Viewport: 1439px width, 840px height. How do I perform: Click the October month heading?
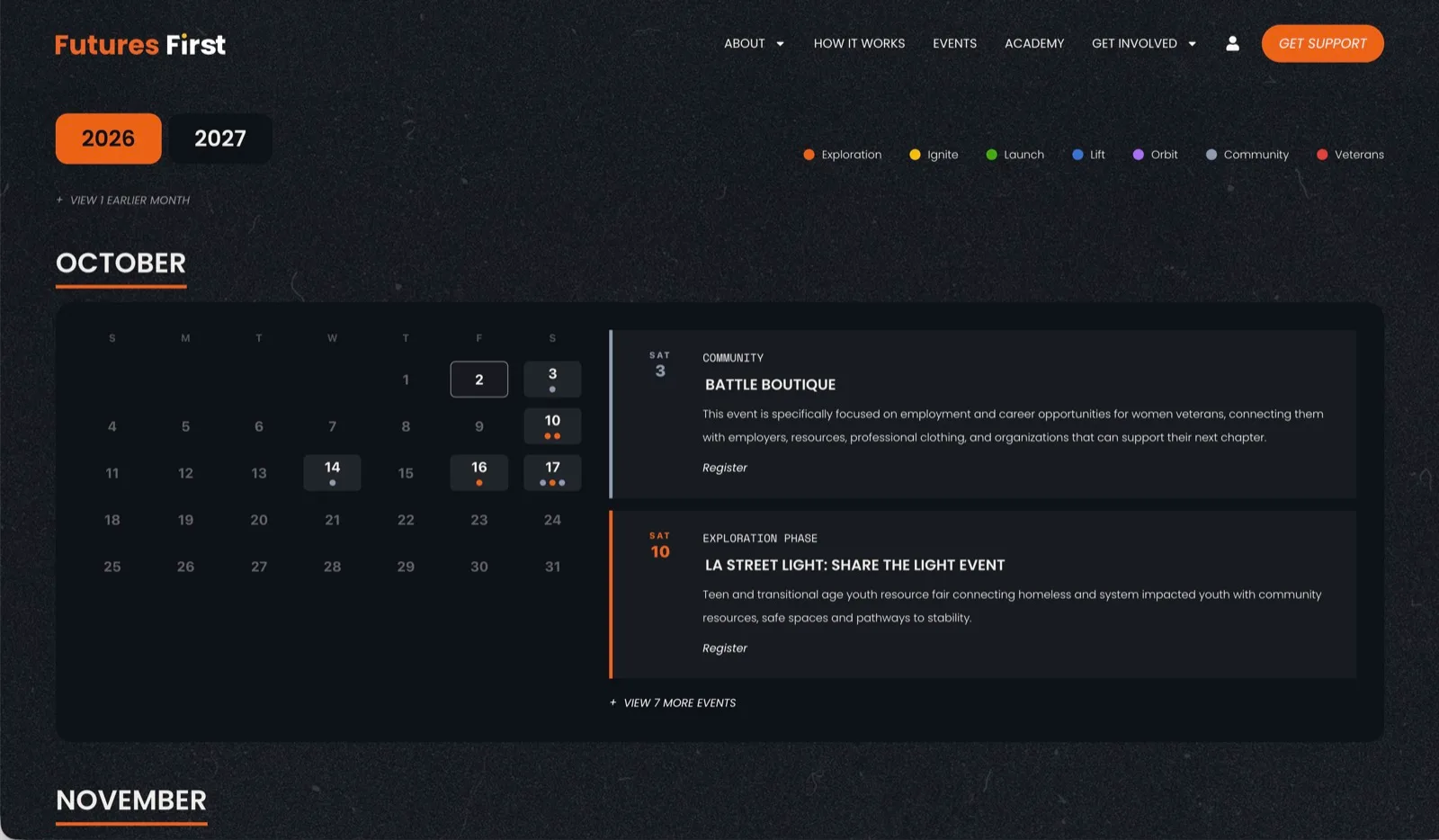click(x=121, y=264)
